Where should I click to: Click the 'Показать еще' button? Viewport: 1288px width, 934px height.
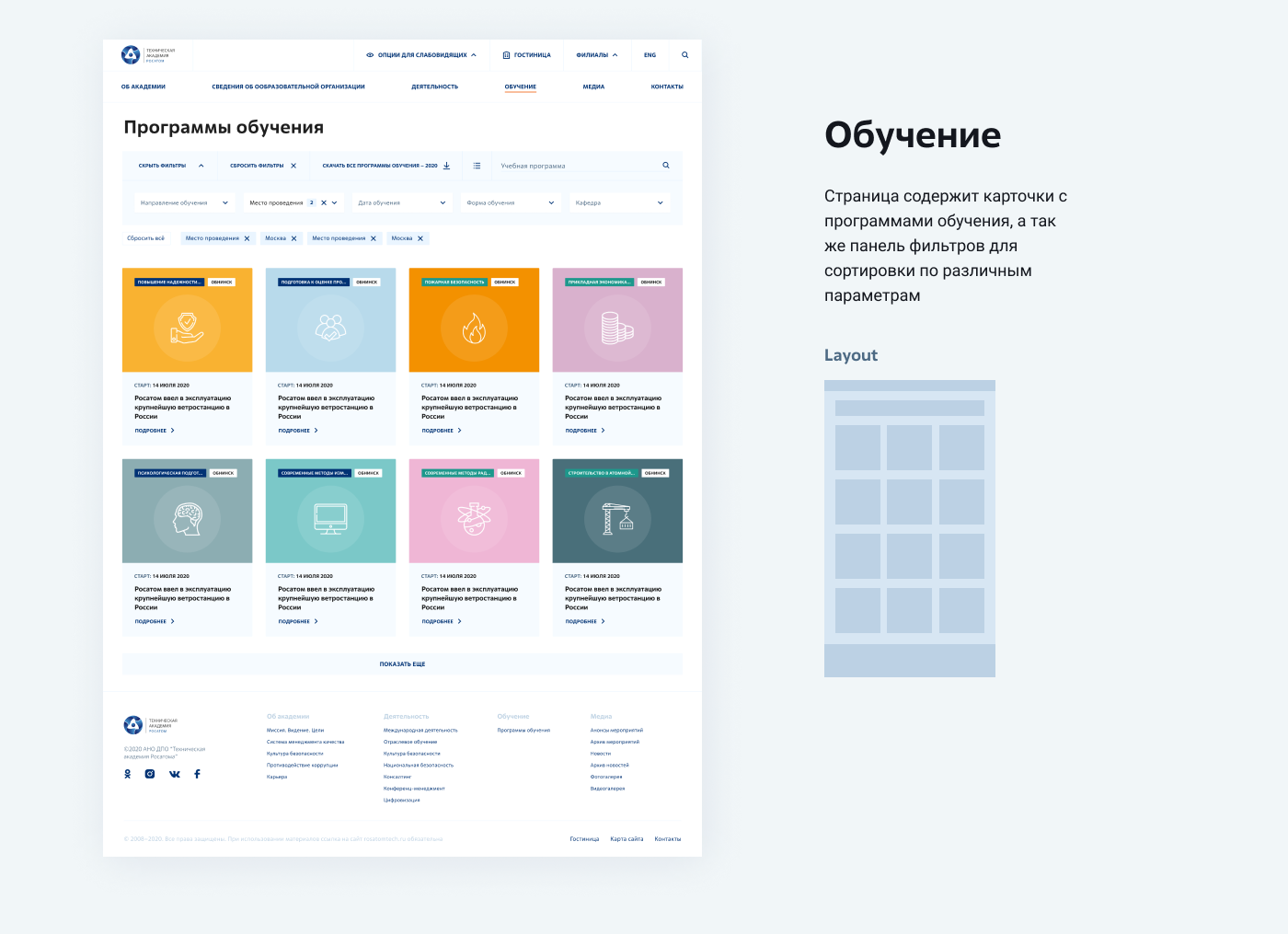coord(402,663)
